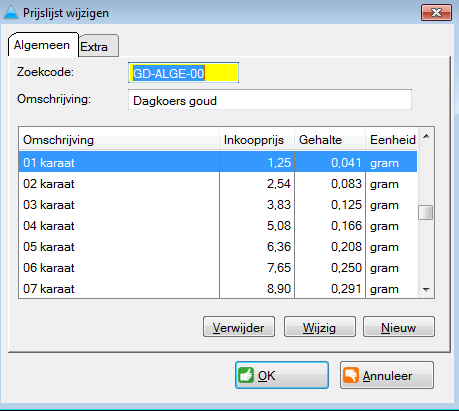Click the green thumbs-up icon on OK
The image size is (459, 411).
point(246,375)
